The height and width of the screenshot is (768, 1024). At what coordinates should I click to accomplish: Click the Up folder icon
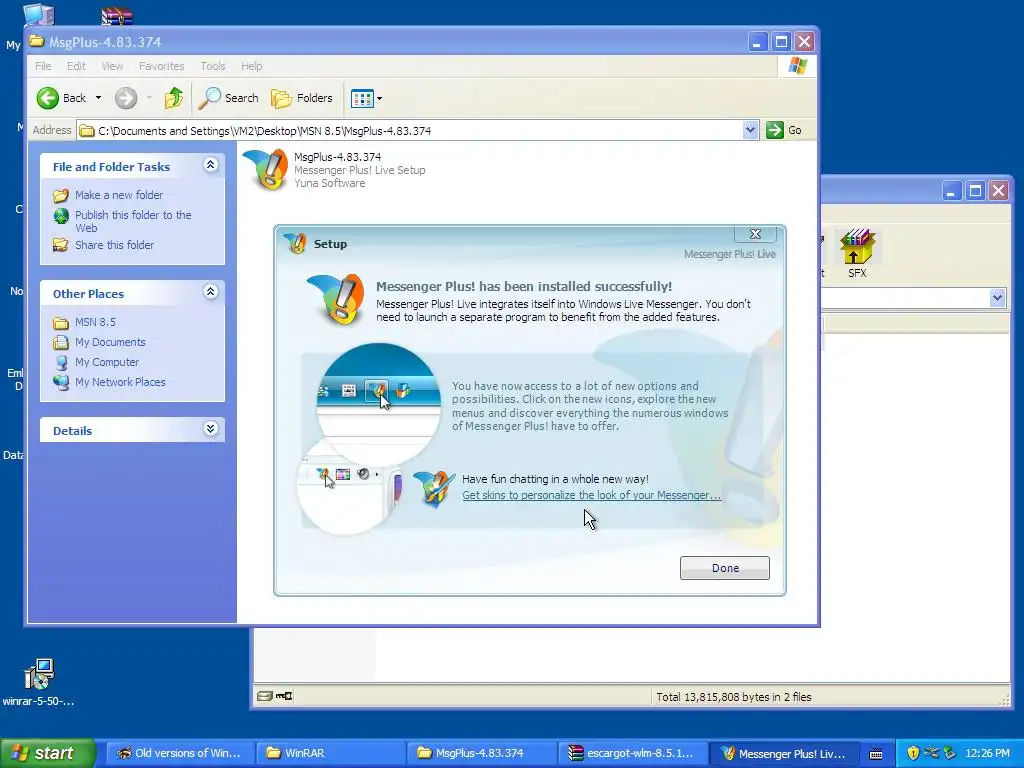174,98
